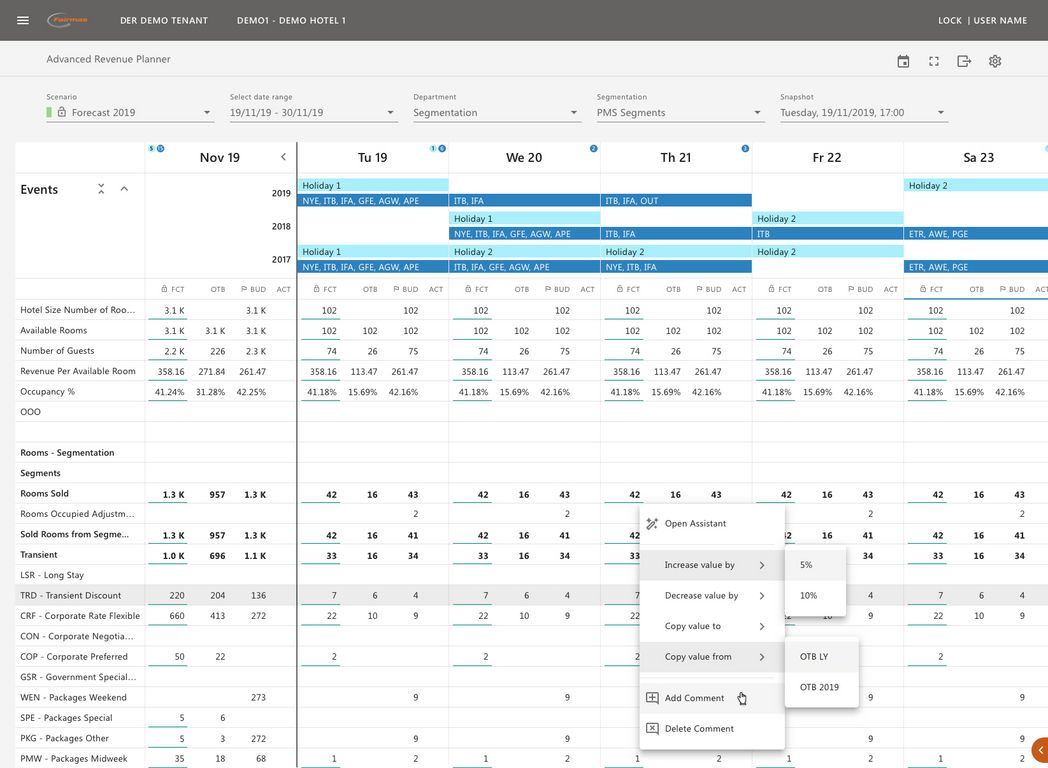Toggle fullscreen mode icon
The image size is (1048, 768).
click(x=934, y=61)
